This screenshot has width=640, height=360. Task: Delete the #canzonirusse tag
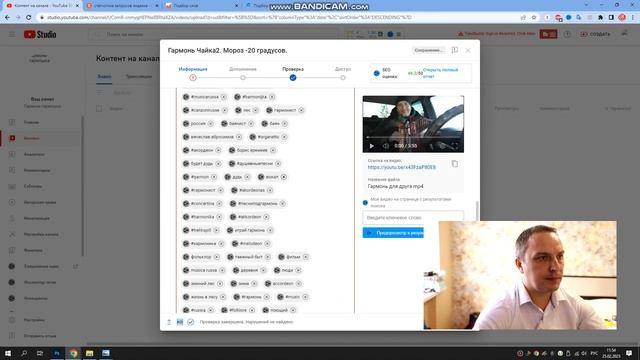point(224,110)
